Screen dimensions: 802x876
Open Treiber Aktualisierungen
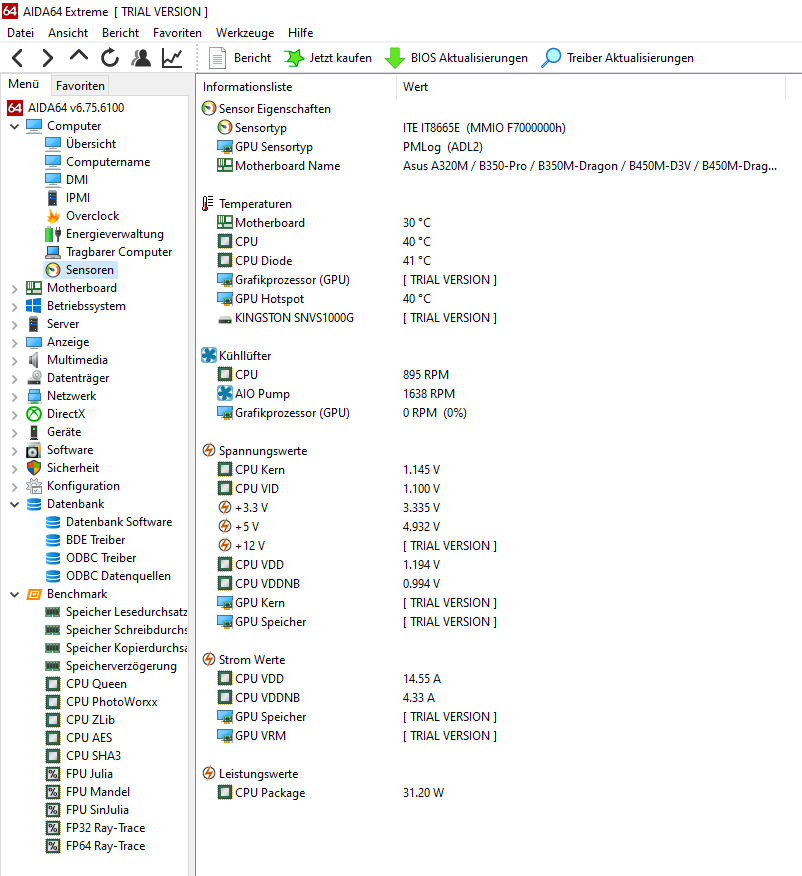[617, 58]
